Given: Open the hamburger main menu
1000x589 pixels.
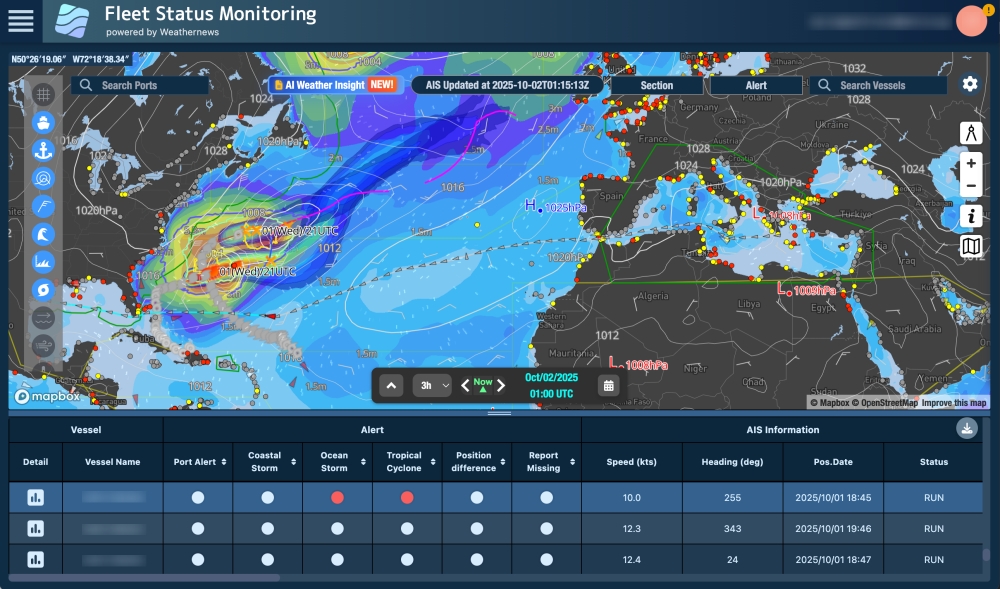Looking at the screenshot, I should [x=20, y=21].
